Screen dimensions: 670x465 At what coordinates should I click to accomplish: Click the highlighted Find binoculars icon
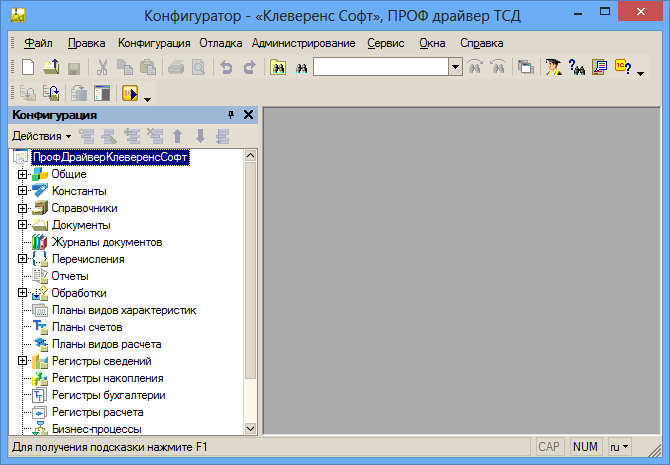coord(278,68)
